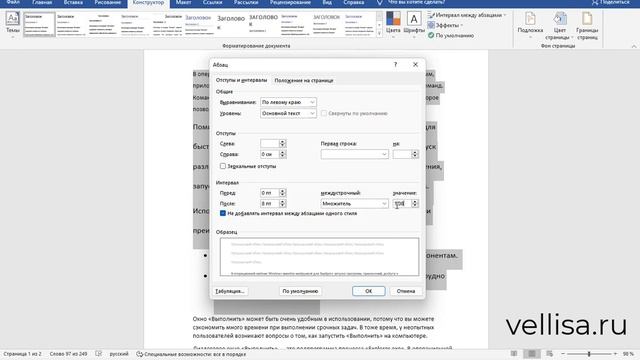This screenshot has height=360, width=640.
Task: Click the spelling check icon in status bar
Action: pyautogui.click(x=98, y=353)
